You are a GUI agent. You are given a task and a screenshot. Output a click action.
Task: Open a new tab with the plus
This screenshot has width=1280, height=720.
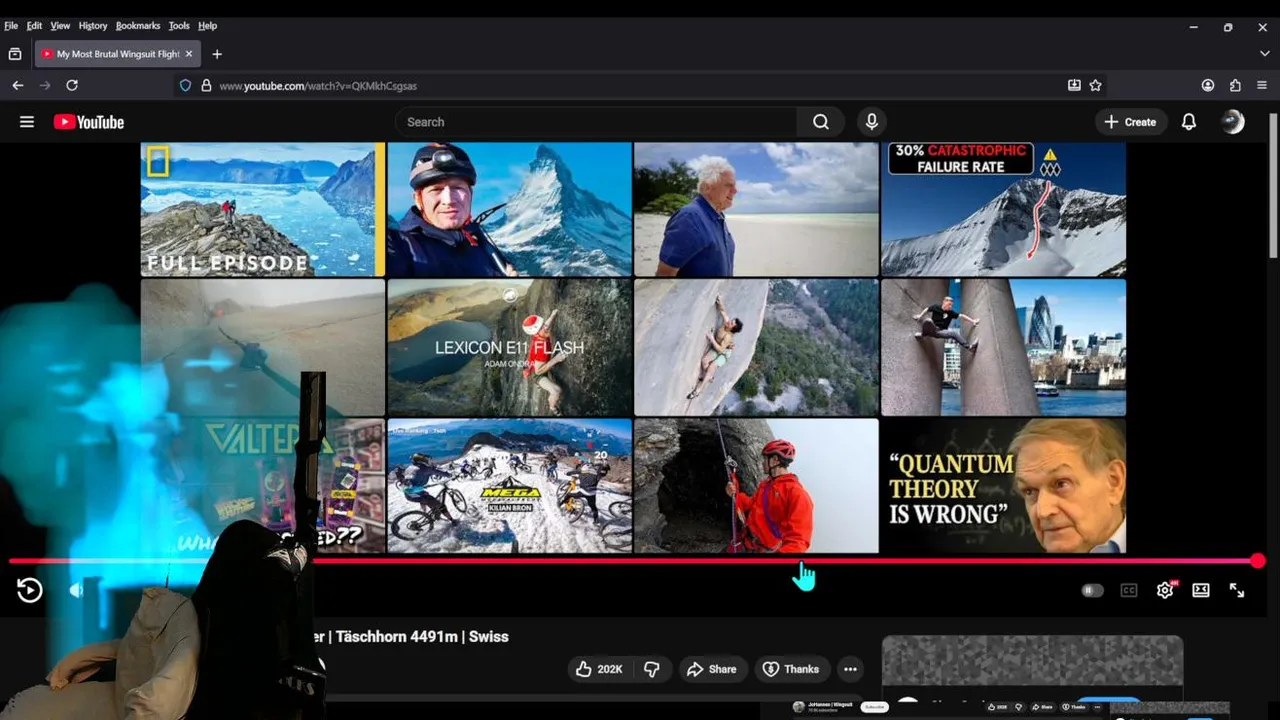217,54
